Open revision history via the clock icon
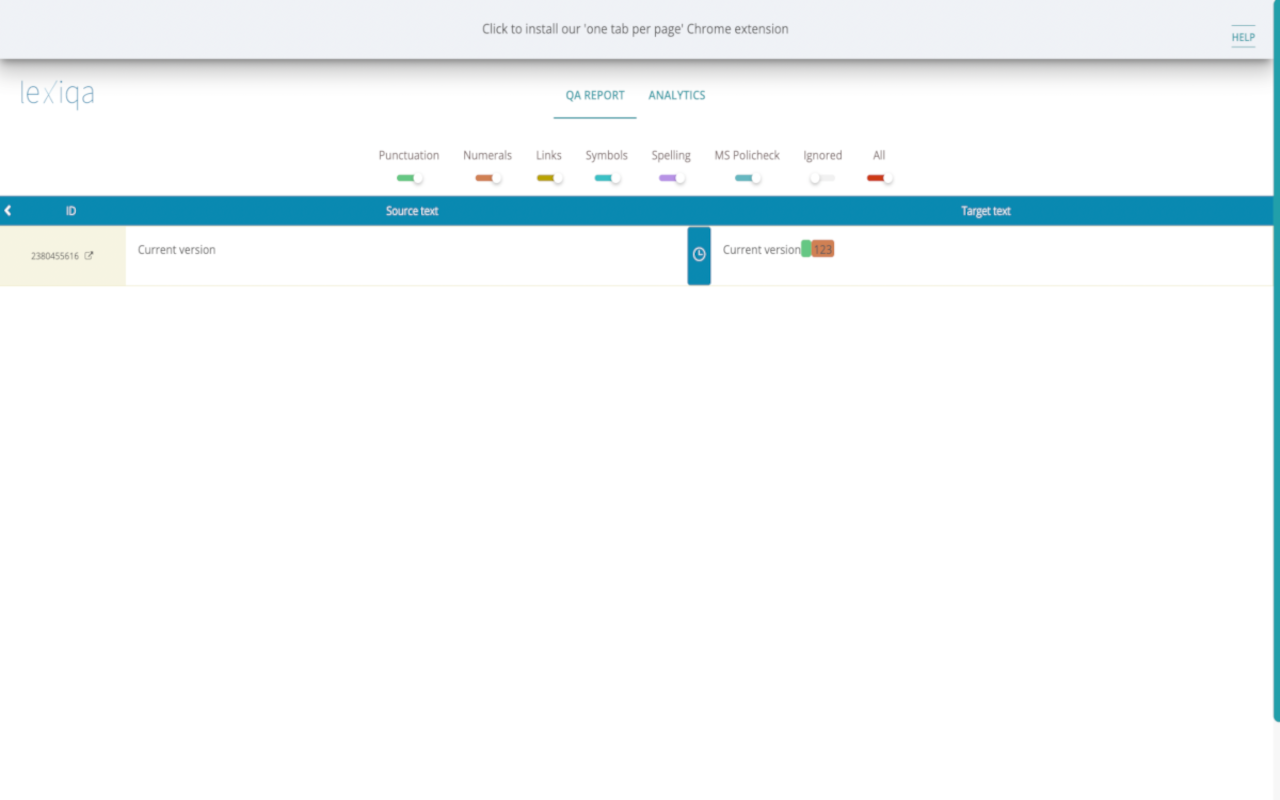Viewport: 1280px width, 800px height. [x=698, y=255]
